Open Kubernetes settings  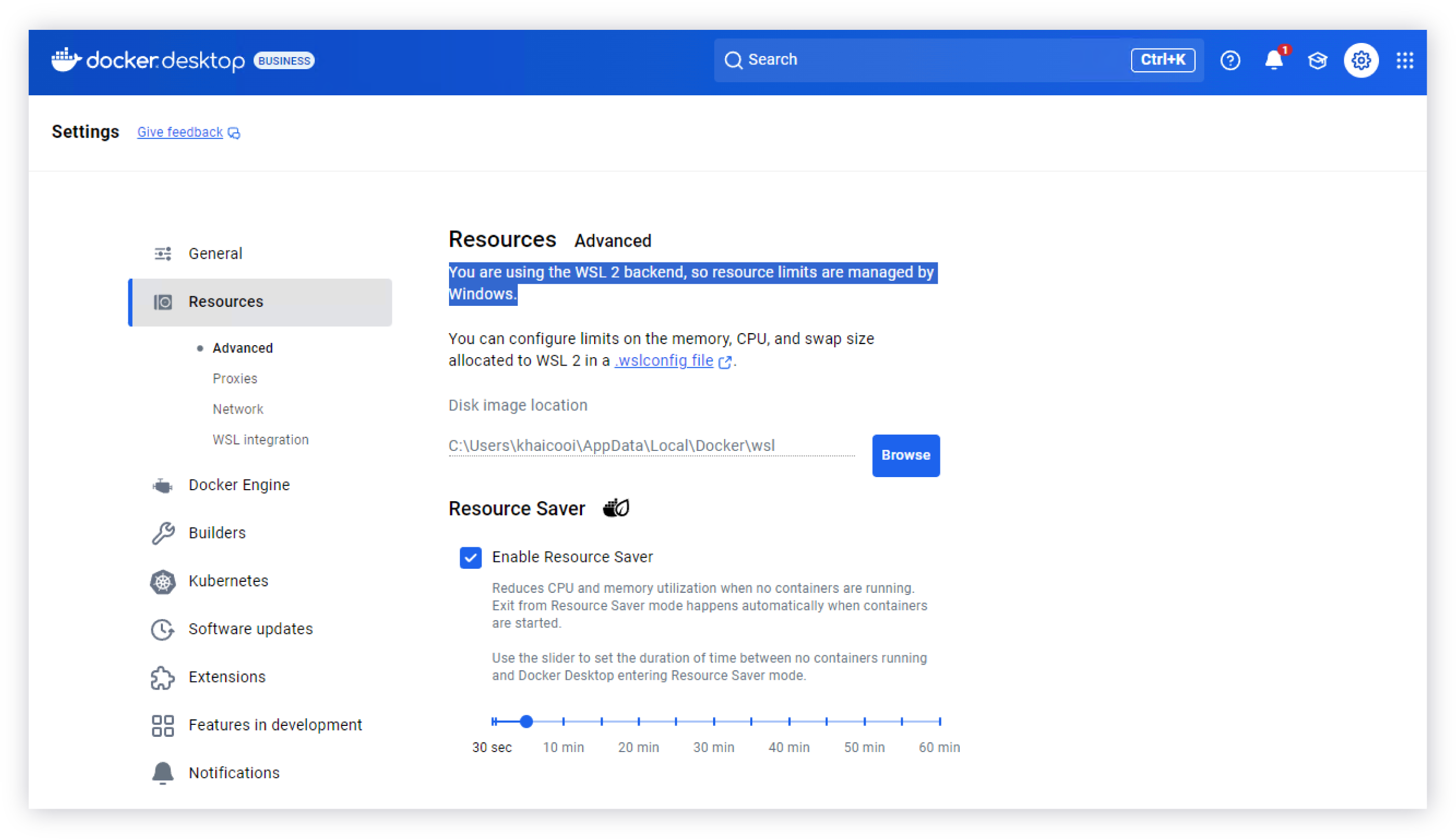(x=260, y=581)
